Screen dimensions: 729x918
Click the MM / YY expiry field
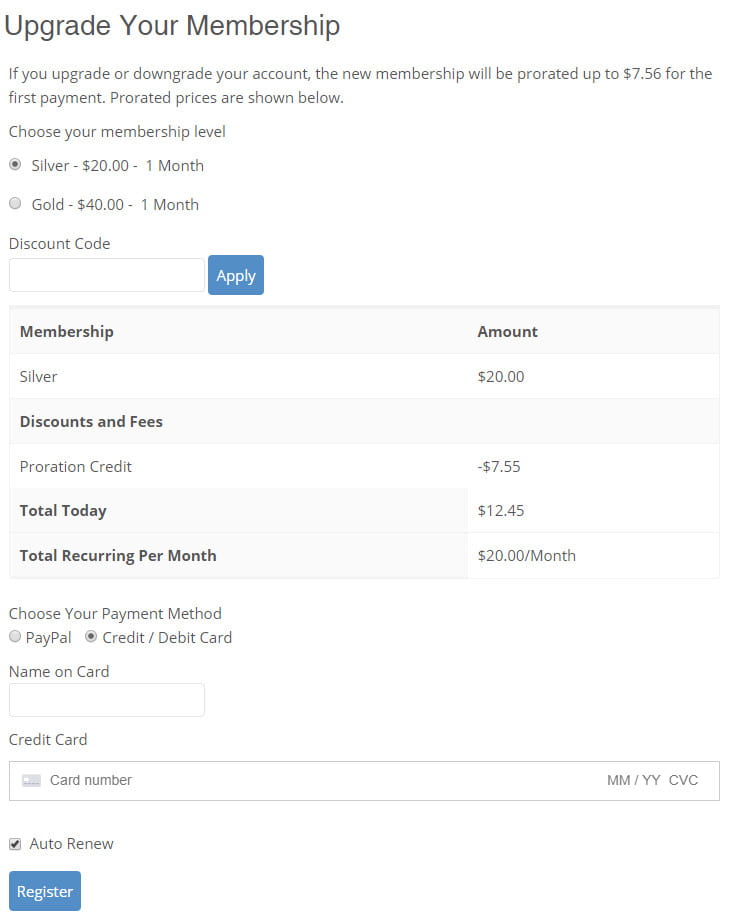tap(633, 780)
